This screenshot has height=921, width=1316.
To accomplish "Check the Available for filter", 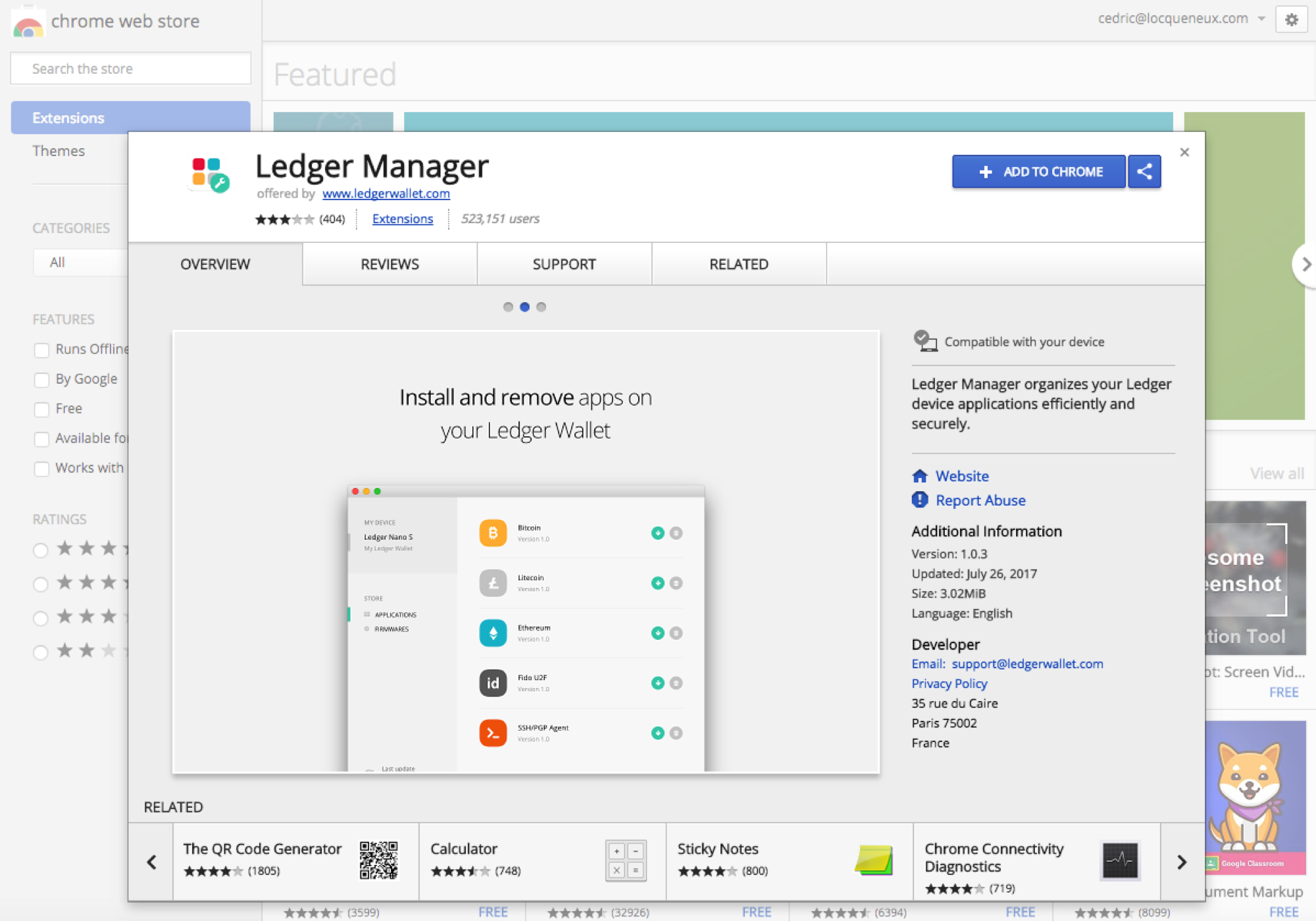I will (x=41, y=438).
